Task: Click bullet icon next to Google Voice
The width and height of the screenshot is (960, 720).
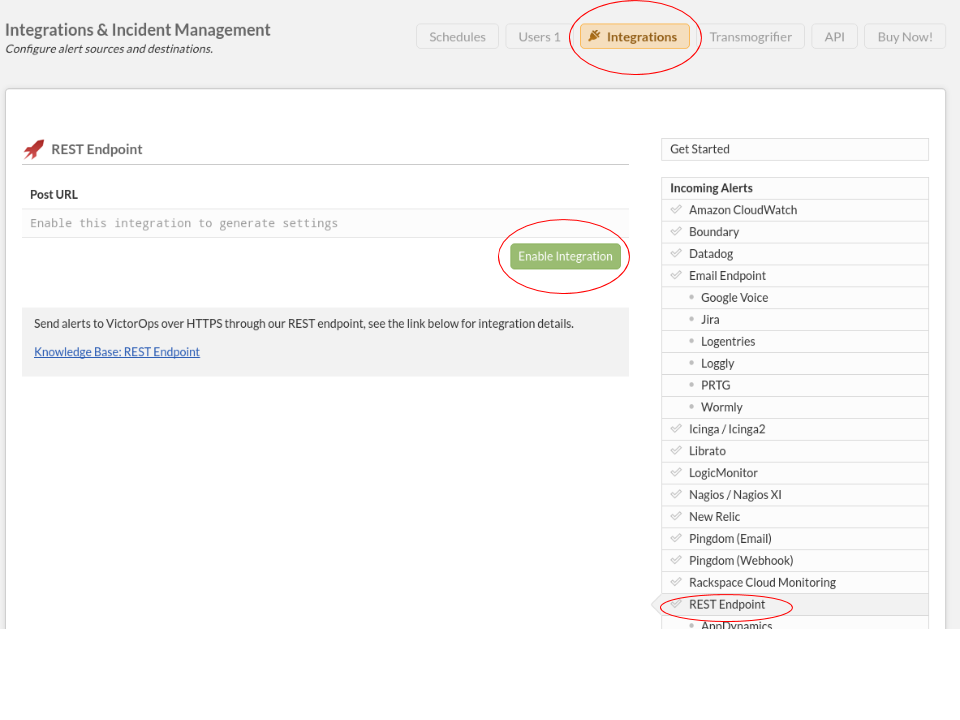Action: pyautogui.click(x=691, y=298)
